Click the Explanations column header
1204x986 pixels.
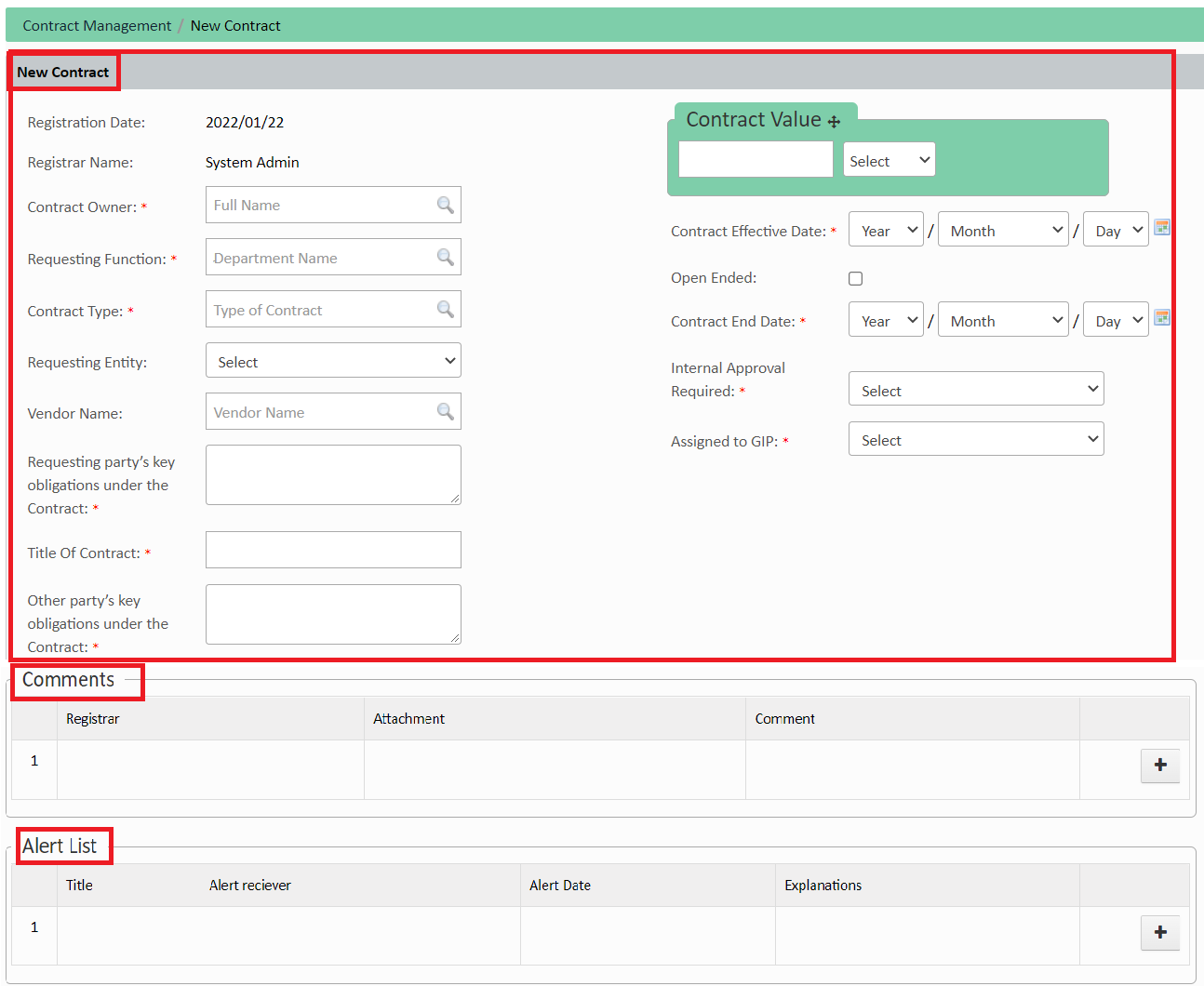pyautogui.click(x=823, y=886)
